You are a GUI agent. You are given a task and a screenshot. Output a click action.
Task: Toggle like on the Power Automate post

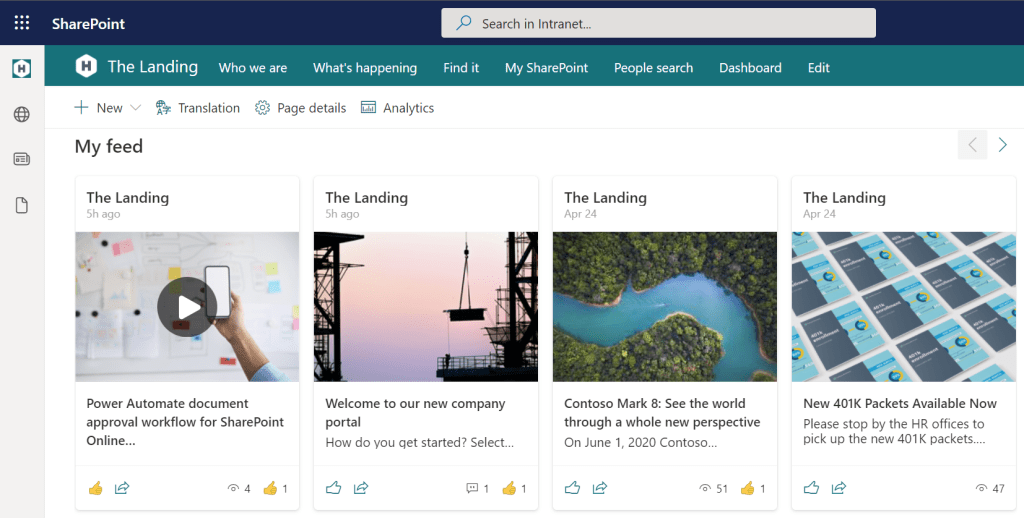pyautogui.click(x=96, y=488)
